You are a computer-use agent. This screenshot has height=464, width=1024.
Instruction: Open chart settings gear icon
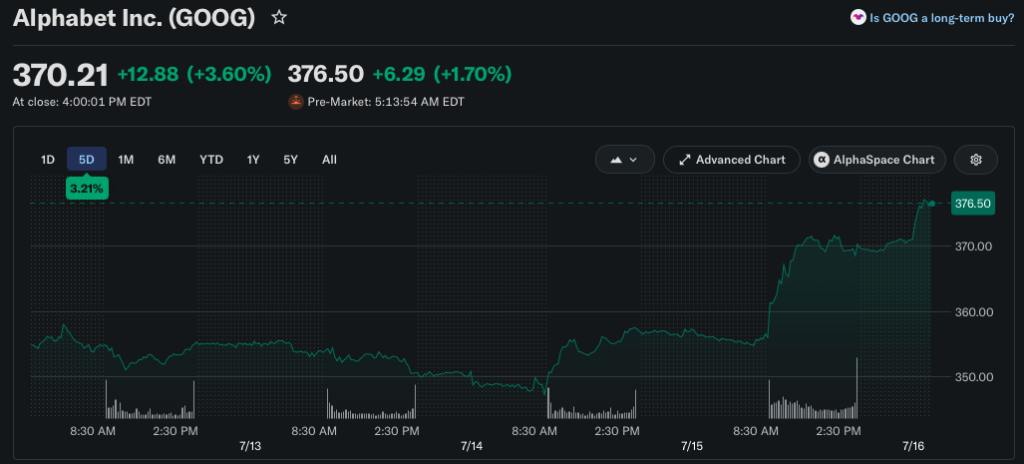(x=976, y=159)
